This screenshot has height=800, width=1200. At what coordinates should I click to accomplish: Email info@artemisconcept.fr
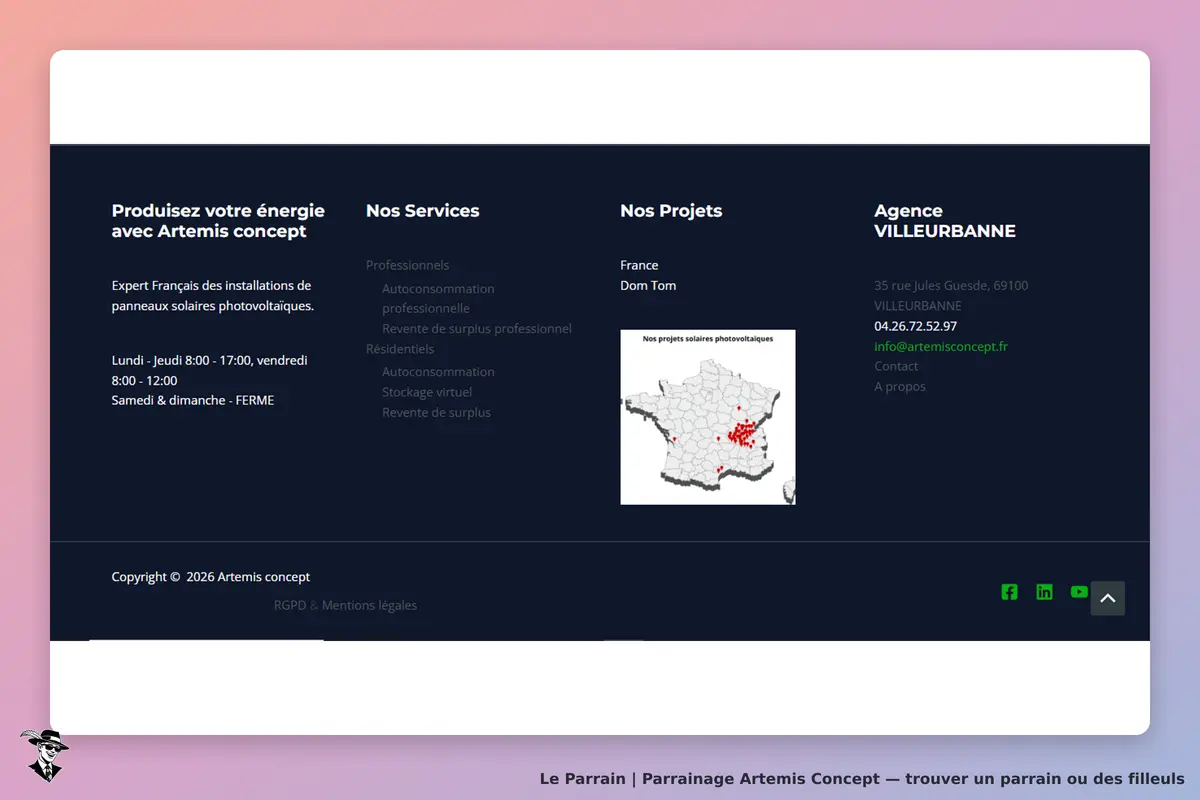tap(941, 346)
